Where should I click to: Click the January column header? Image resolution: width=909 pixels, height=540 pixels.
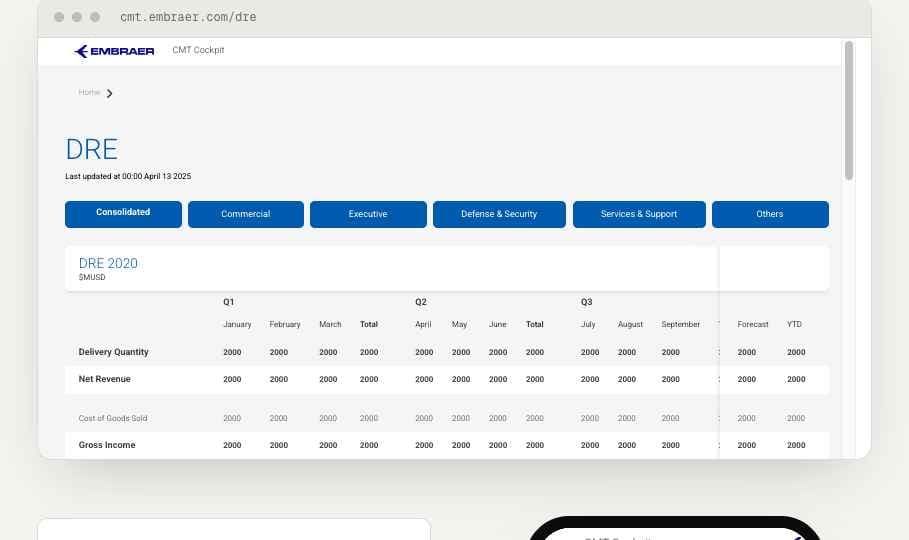tap(237, 324)
